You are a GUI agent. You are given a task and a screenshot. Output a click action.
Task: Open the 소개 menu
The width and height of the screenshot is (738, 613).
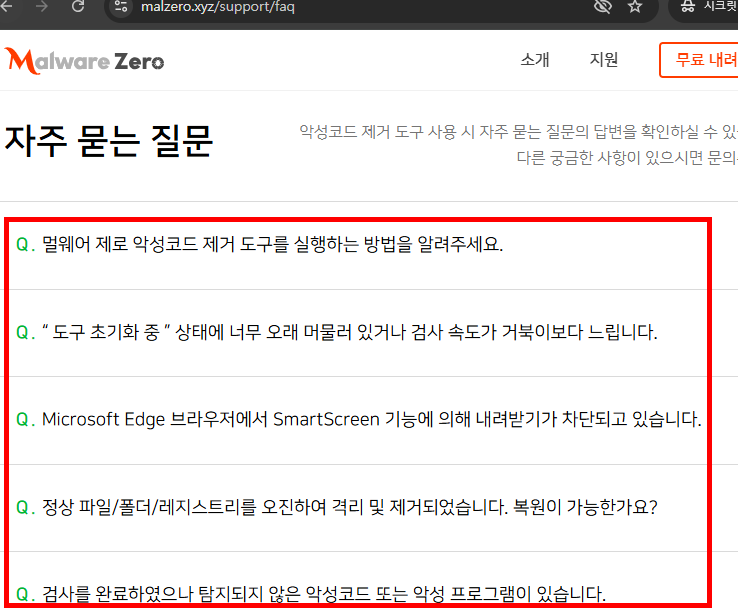[535, 60]
